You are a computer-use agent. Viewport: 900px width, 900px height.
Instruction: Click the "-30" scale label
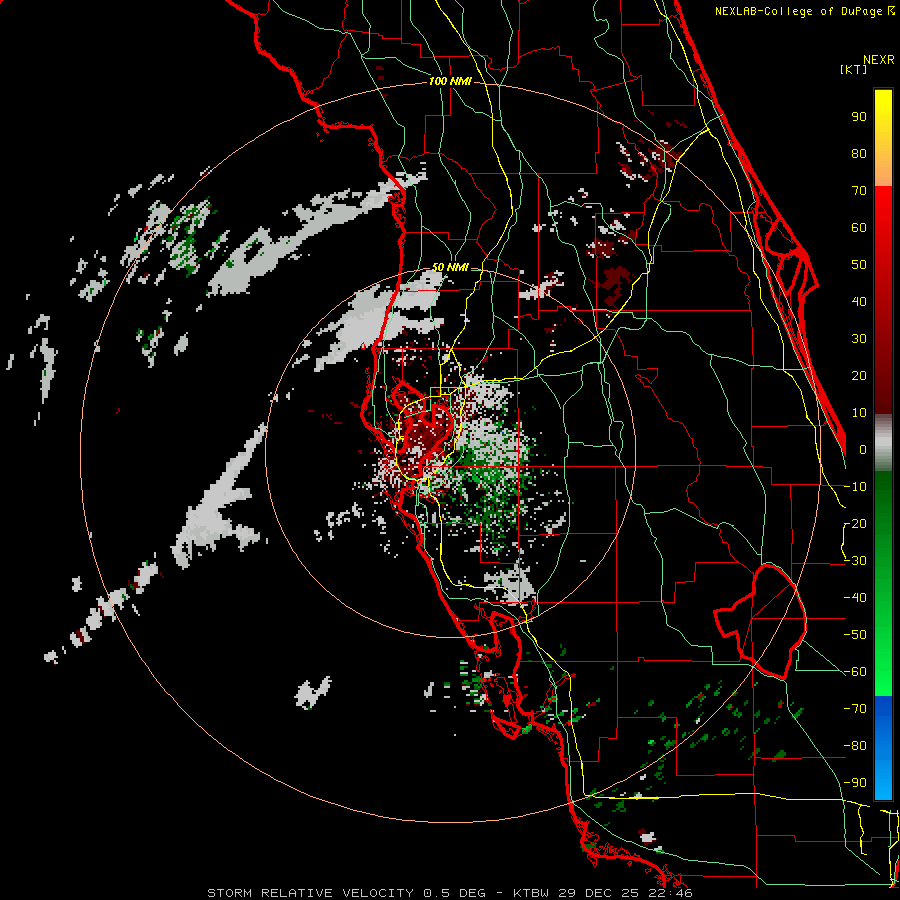855,561
